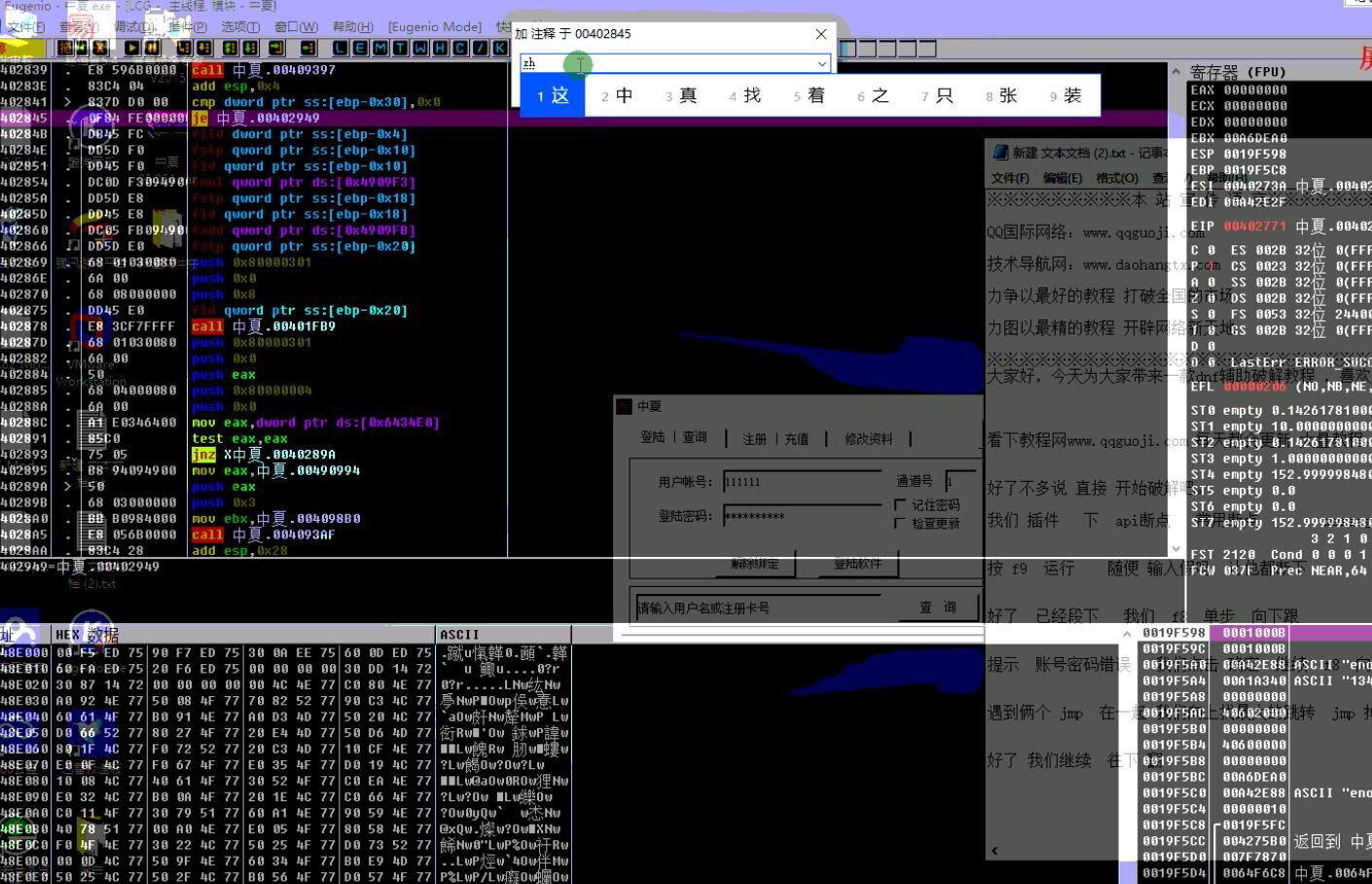The width and height of the screenshot is (1372, 884).
Task: Select IME candidate 3 真
Action: click(681, 95)
